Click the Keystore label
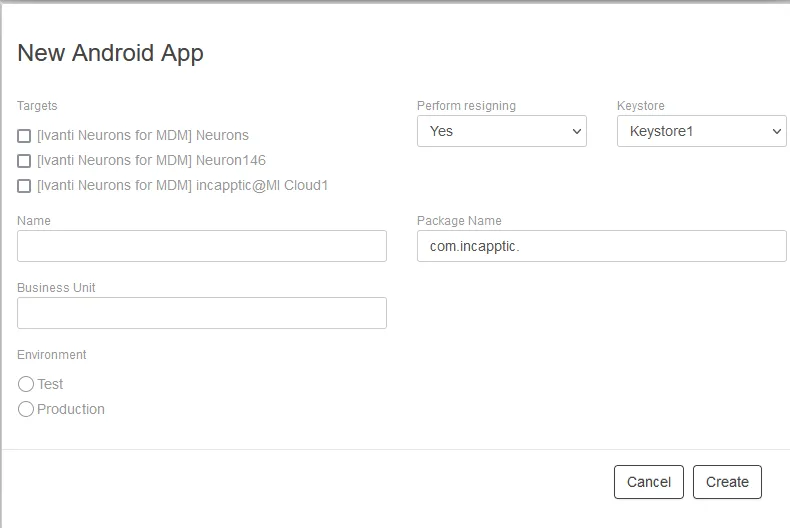Image resolution: width=790 pixels, height=528 pixels. (x=641, y=106)
